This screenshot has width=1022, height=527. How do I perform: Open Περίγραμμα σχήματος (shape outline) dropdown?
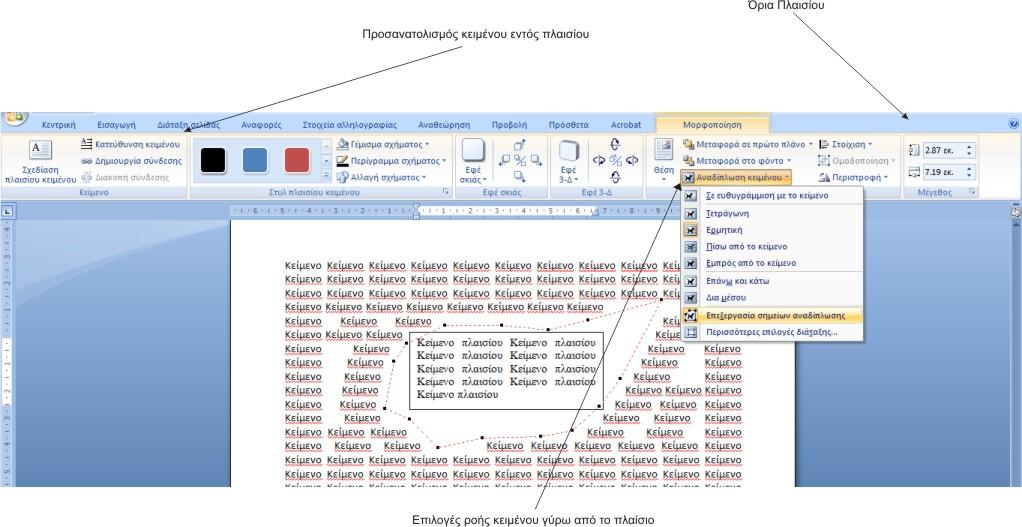(x=391, y=160)
